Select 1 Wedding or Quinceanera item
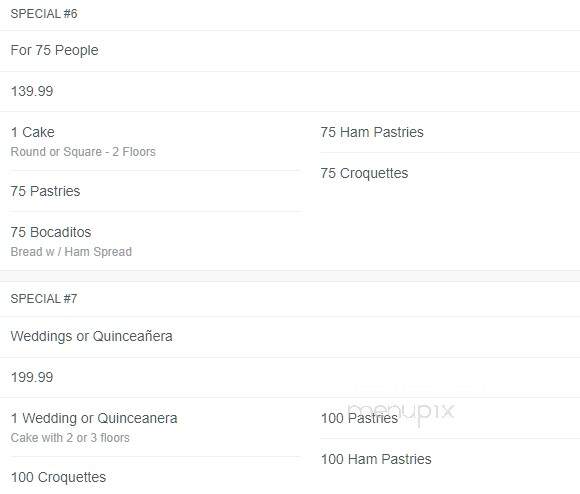 click(94, 418)
